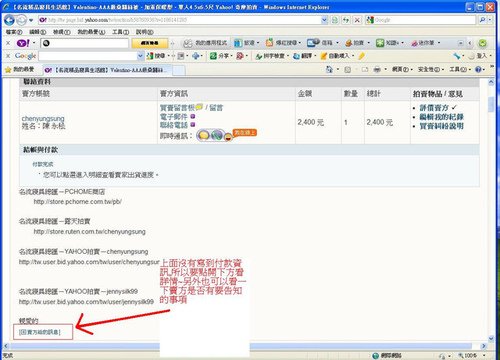Click the red X Stop loading icon
The height and width of the screenshot is (360, 500).
[x=357, y=20]
